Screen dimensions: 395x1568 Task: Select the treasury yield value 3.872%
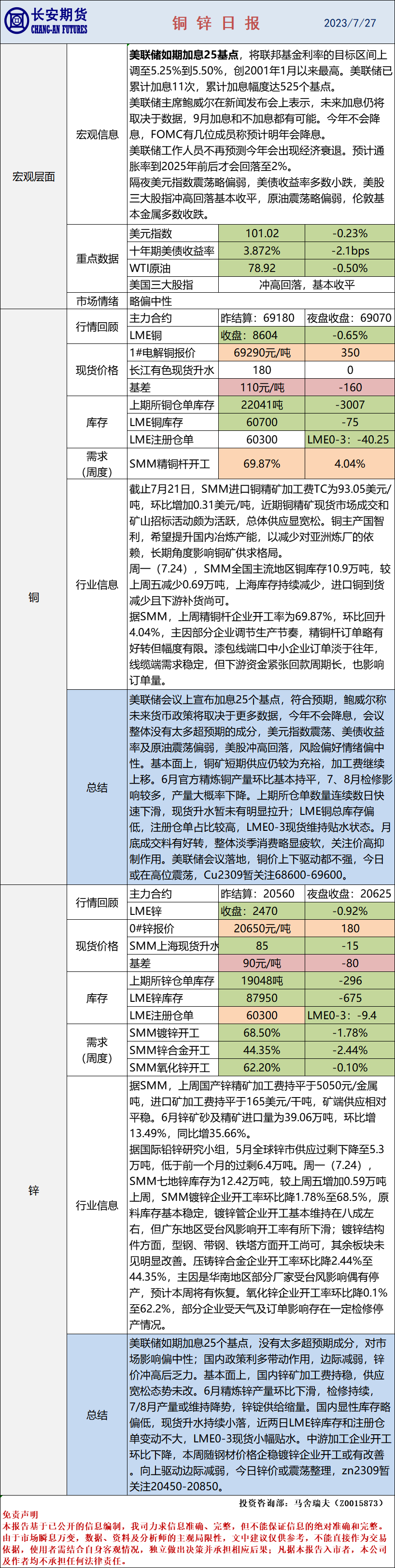point(262,251)
